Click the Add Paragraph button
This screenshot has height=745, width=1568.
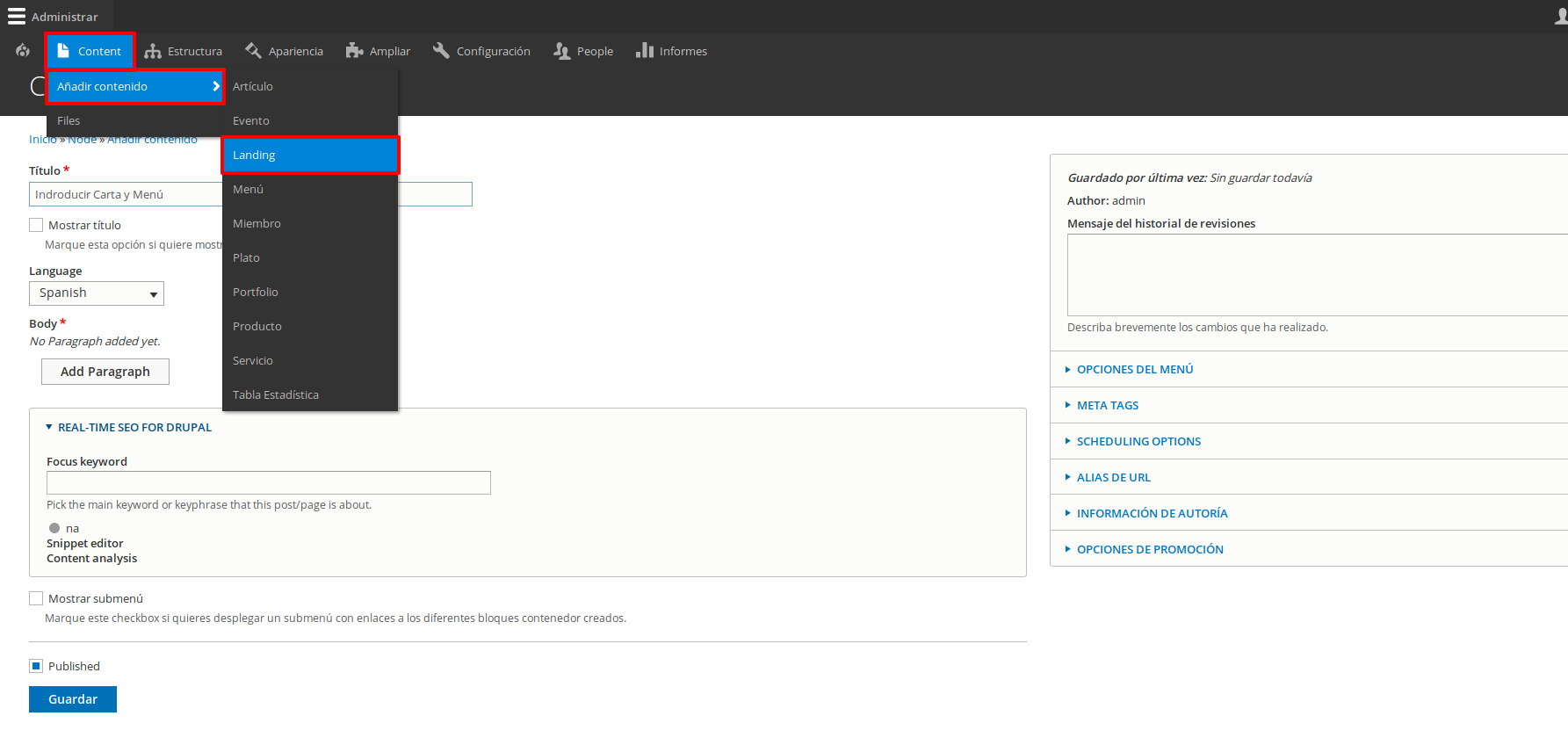point(105,372)
